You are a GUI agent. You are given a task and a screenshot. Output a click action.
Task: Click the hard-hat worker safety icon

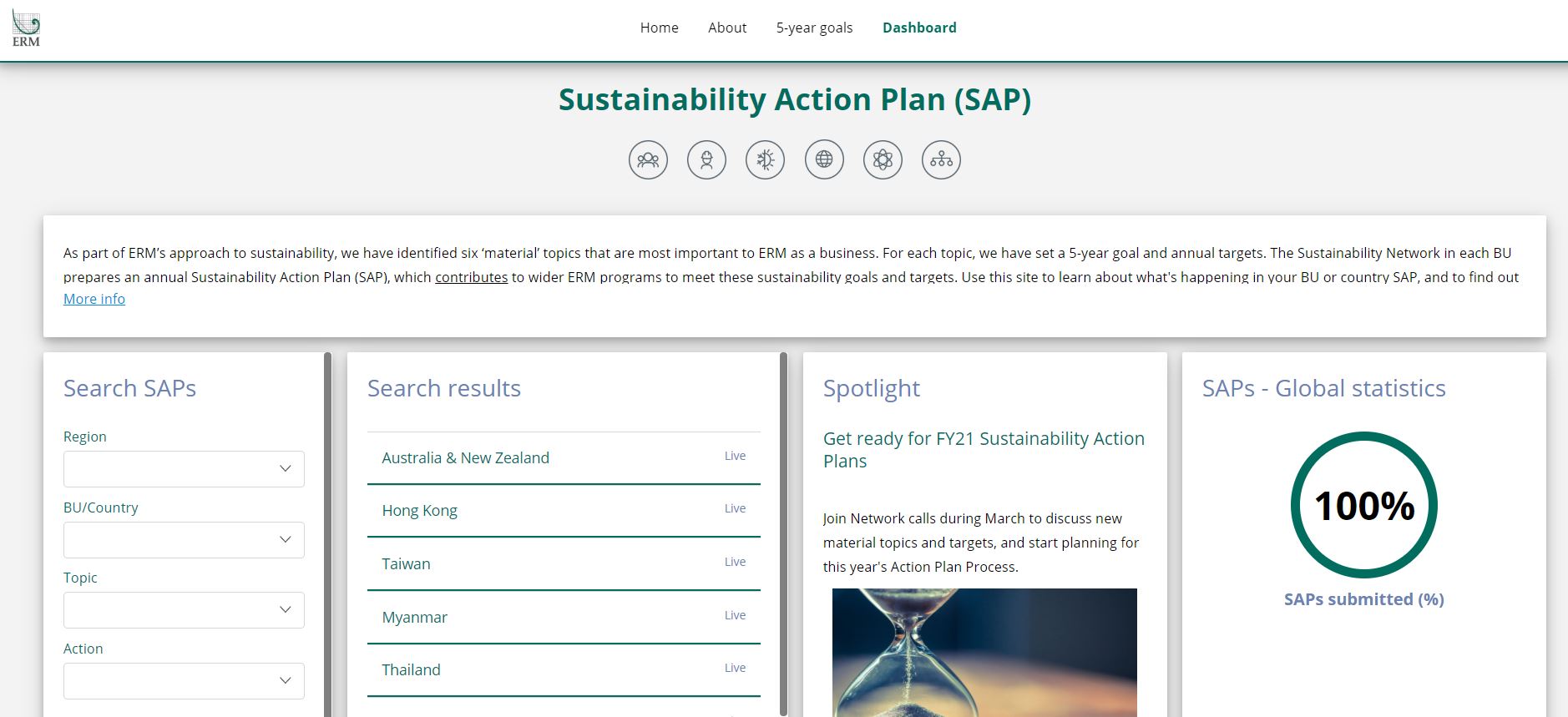click(706, 159)
